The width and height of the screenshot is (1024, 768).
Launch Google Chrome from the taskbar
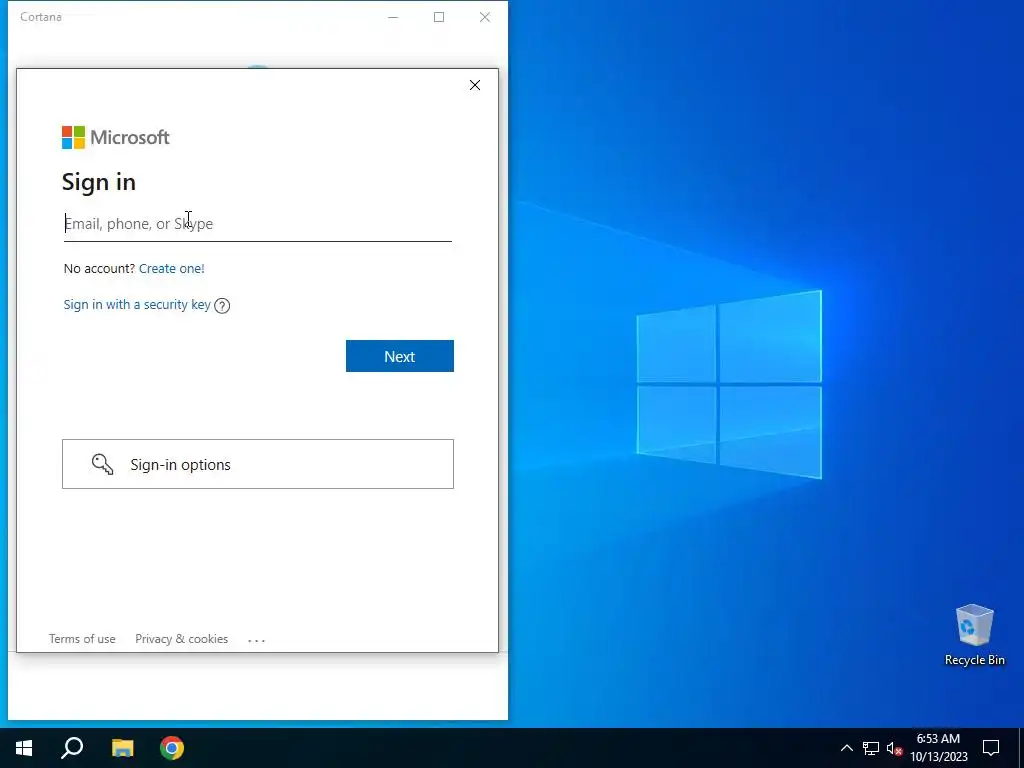pyautogui.click(x=172, y=748)
